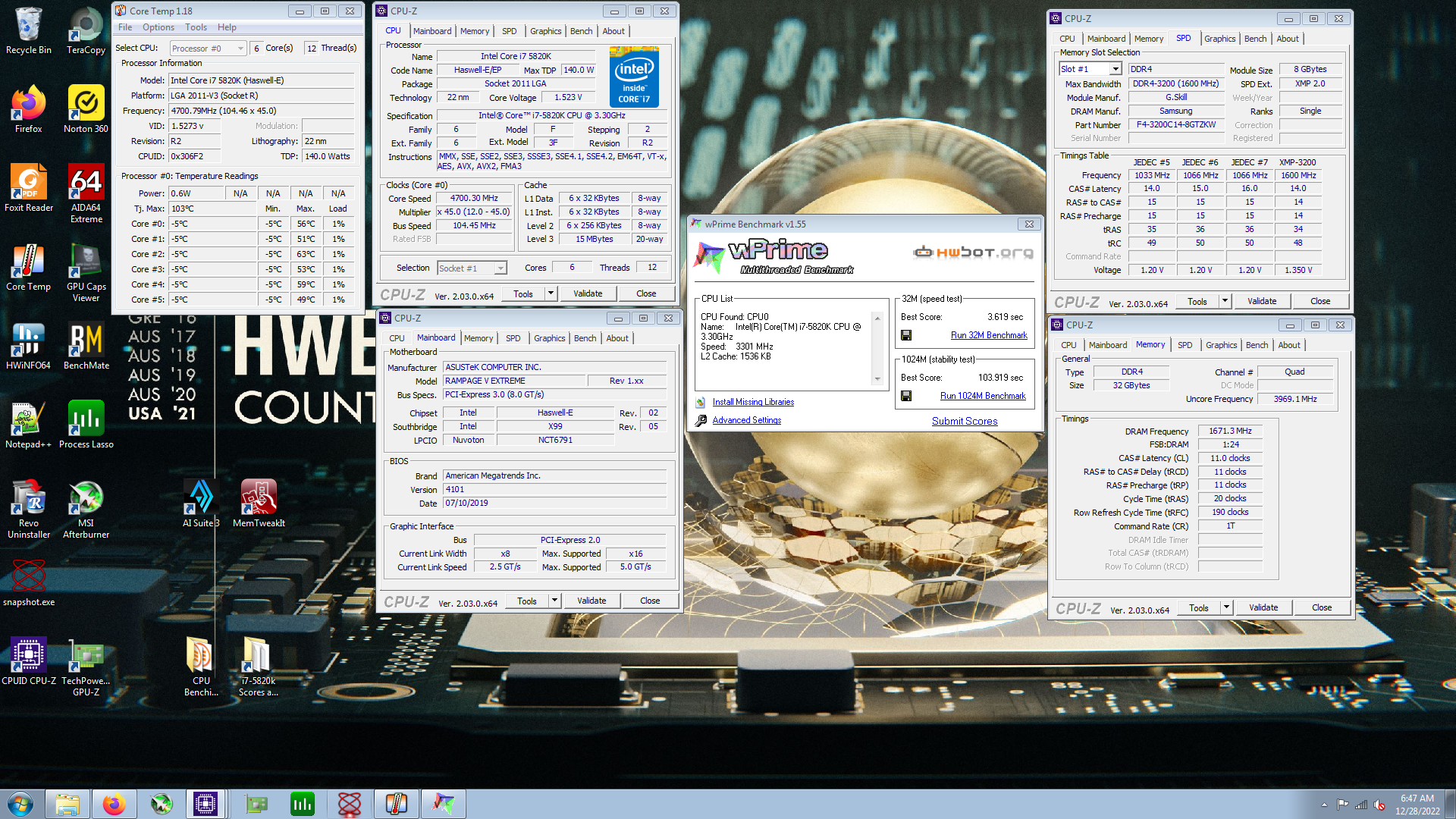Click the network signal tray icon
The height and width of the screenshot is (819, 1456).
(x=1361, y=805)
